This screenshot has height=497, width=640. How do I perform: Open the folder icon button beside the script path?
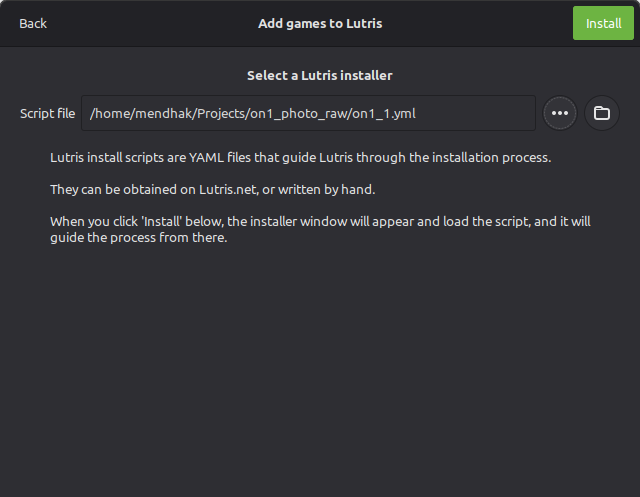[602, 113]
